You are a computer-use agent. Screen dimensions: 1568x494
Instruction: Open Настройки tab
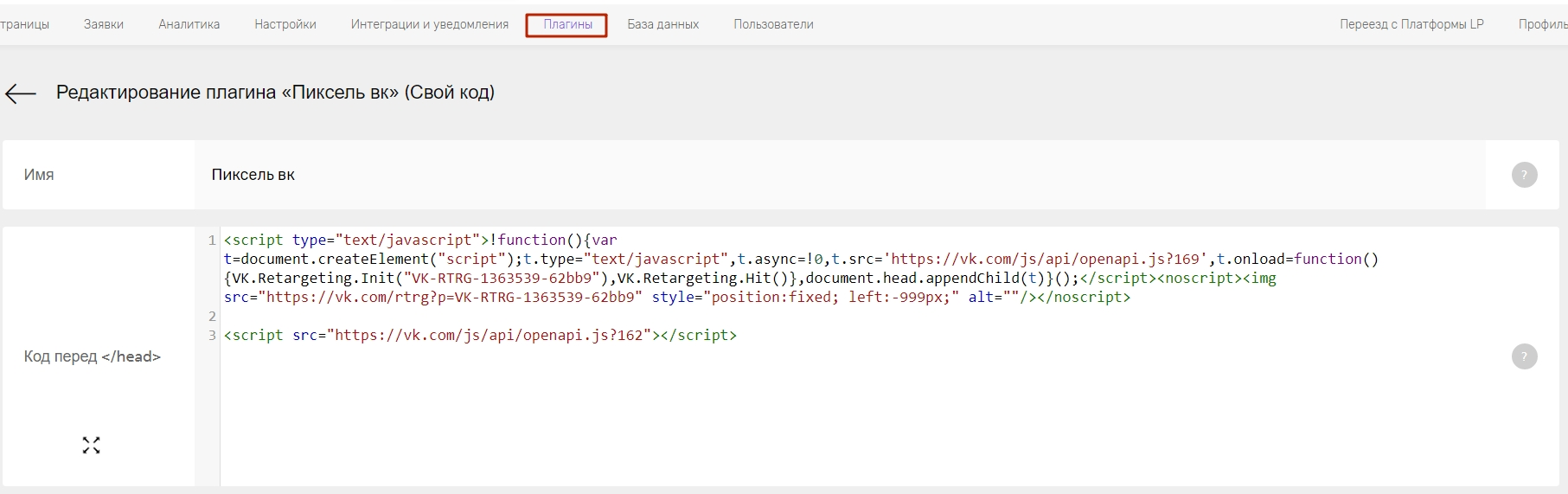[x=285, y=24]
